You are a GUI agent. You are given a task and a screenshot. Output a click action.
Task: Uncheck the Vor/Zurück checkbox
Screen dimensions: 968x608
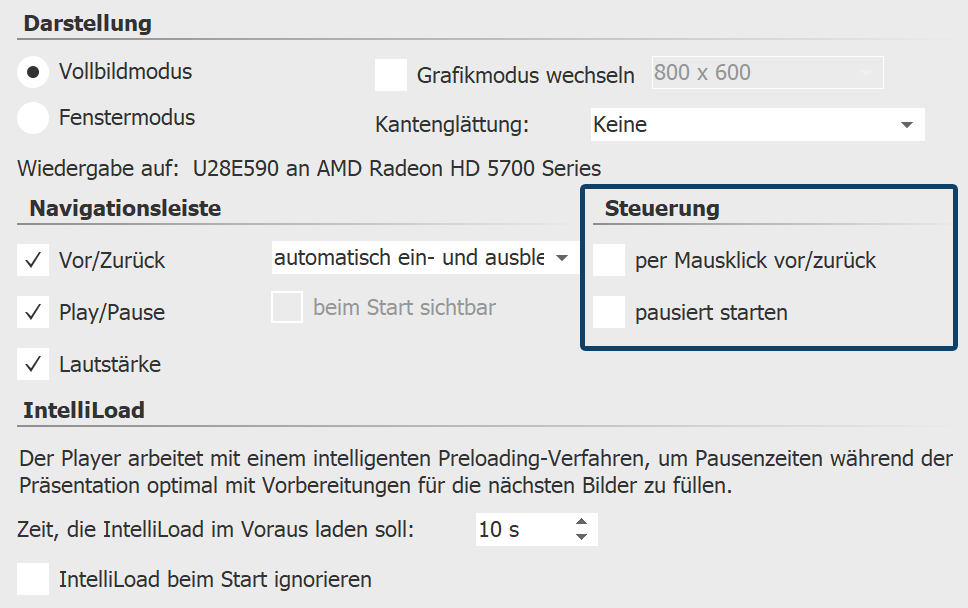click(x=33, y=261)
